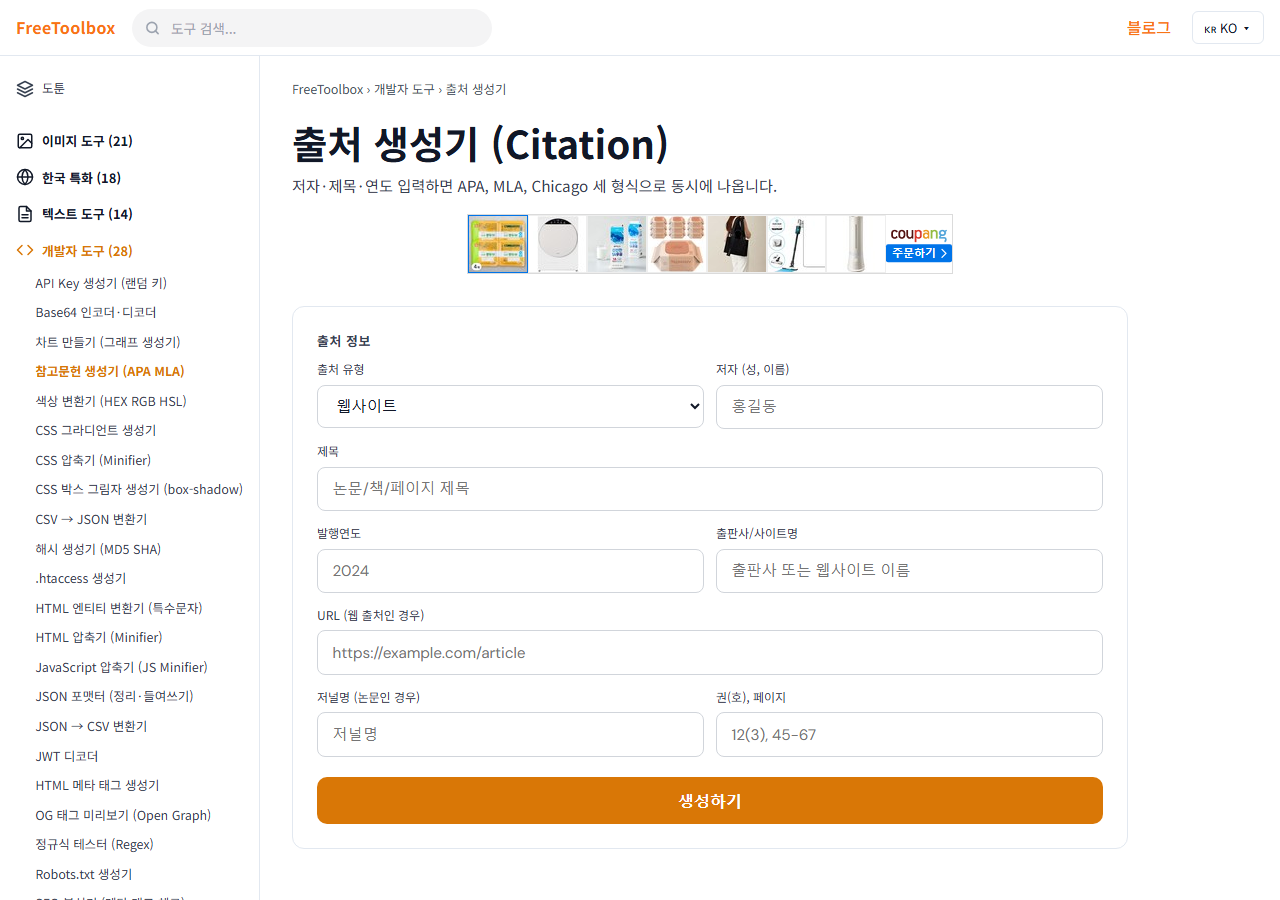The height and width of the screenshot is (900, 1280).
Task: Click the 출판사/사이트명 field
Action: [x=909, y=571]
